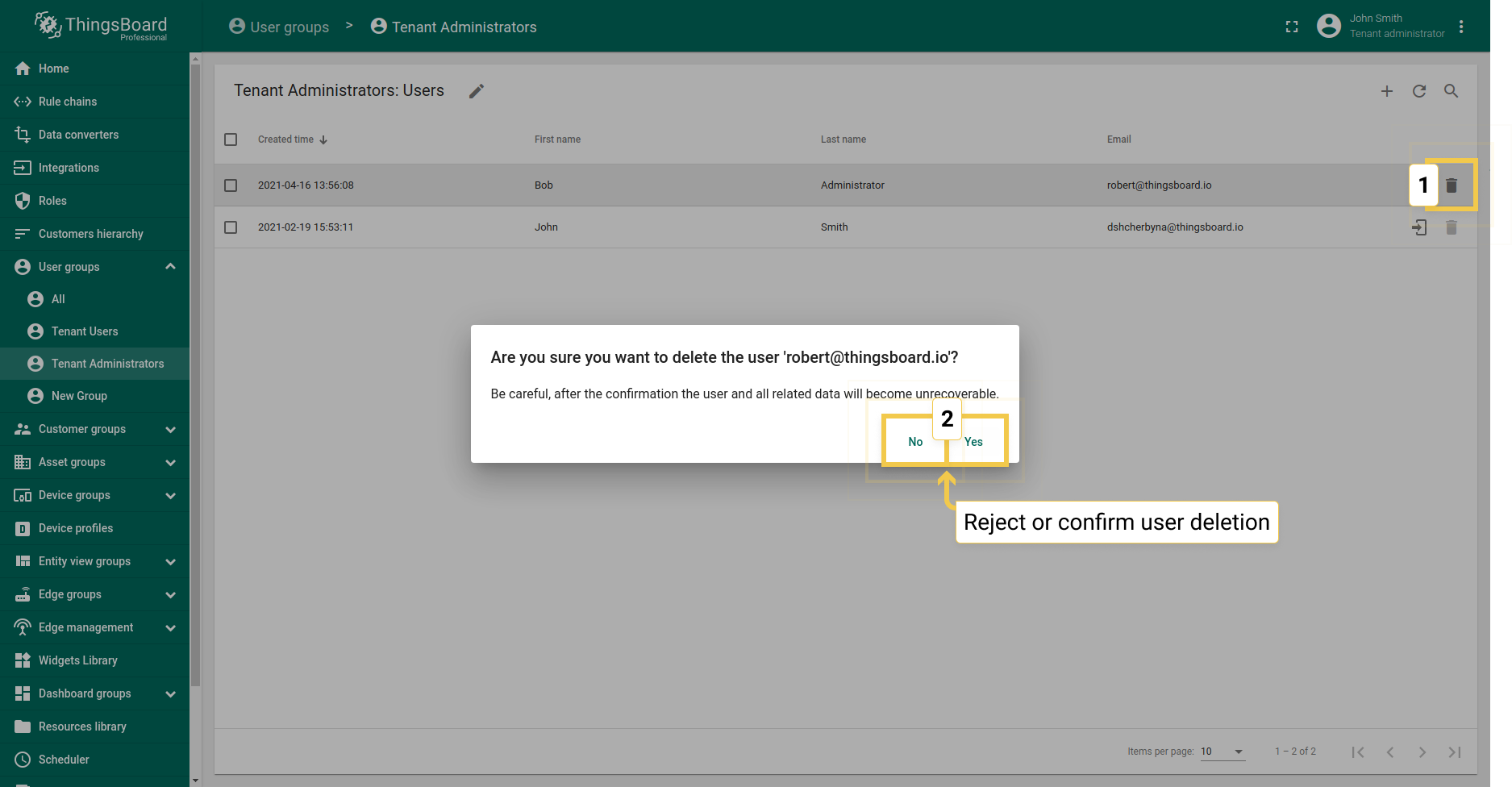Open Resources library folder icon
This screenshot has width=1512, height=787.
point(23,727)
